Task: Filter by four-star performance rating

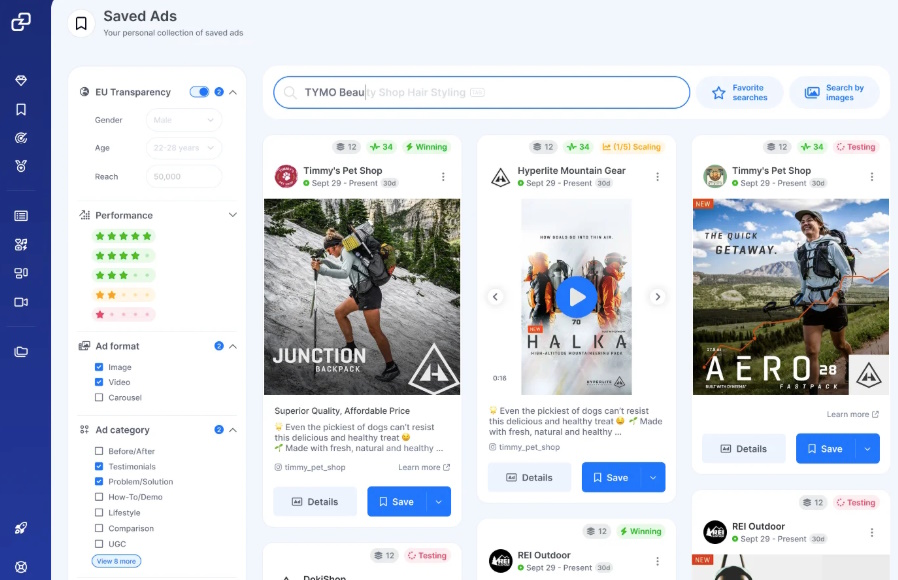Action: 123,256
